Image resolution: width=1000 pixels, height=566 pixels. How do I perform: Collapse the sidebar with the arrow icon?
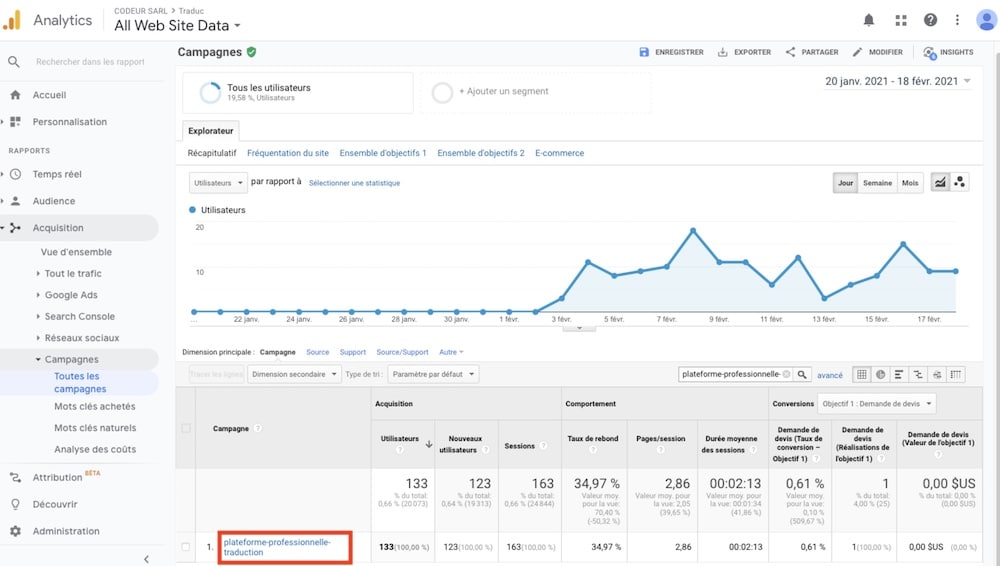tap(147, 559)
